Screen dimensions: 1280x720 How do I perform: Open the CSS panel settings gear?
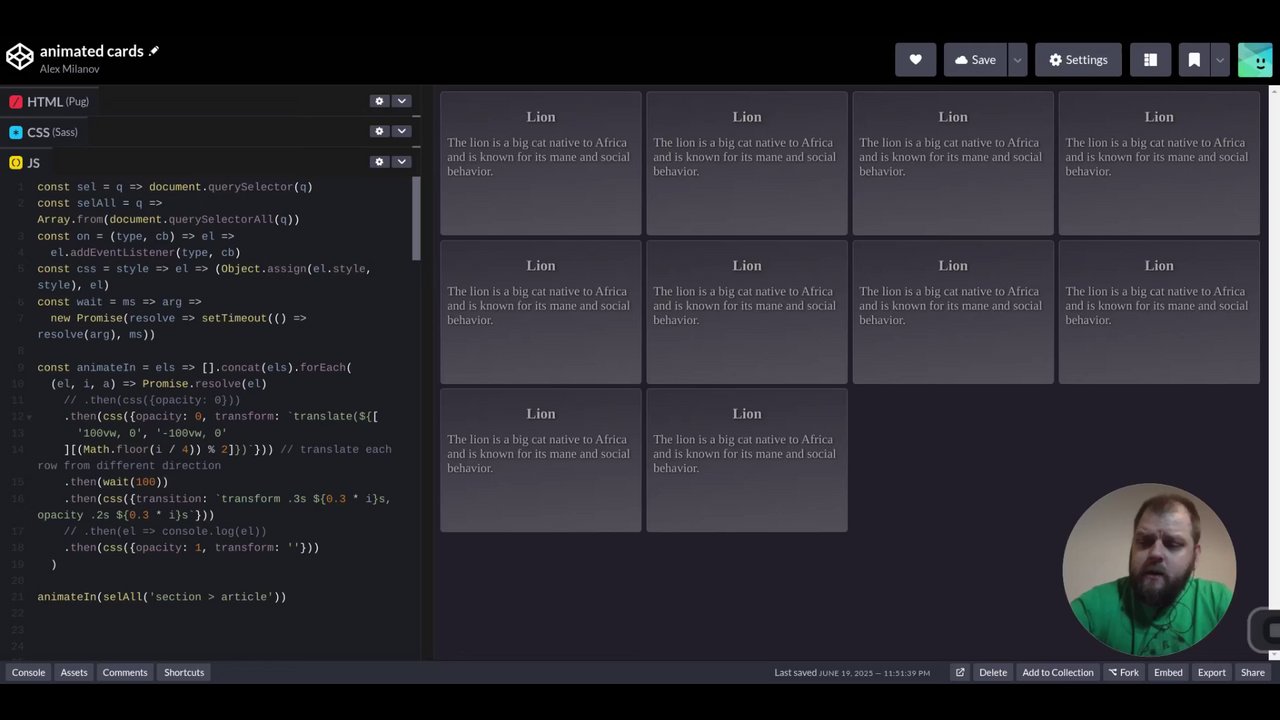tap(379, 131)
